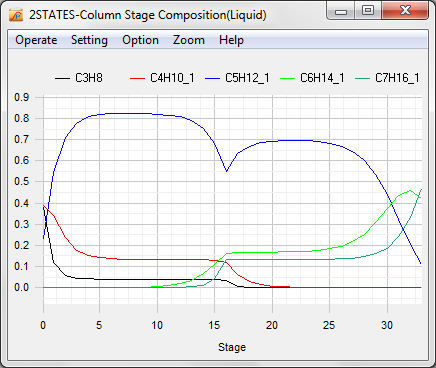
Task: Click the red C4H10_1 legend line swatch
Action: coord(137,79)
